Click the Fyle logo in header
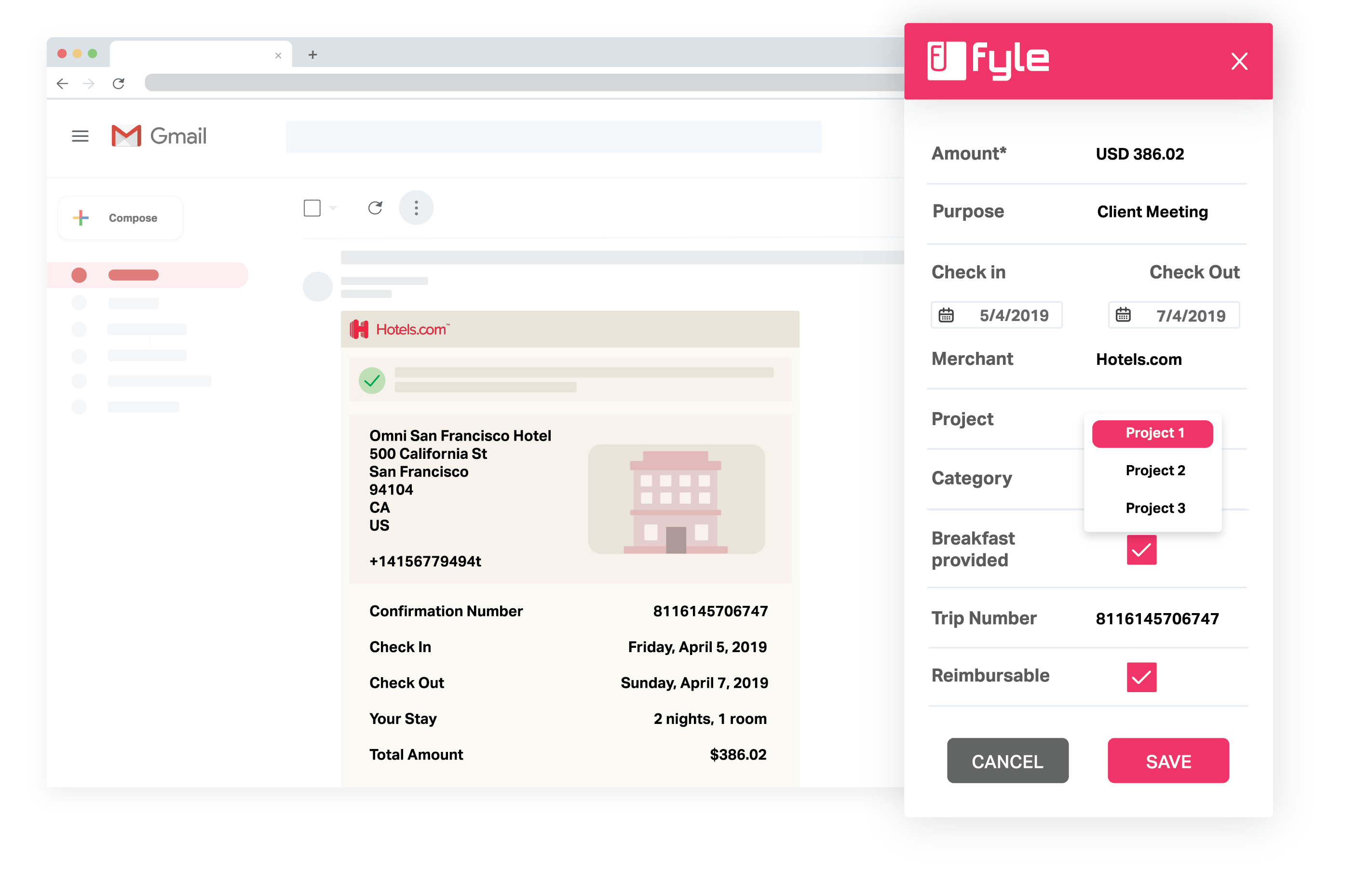The width and height of the screenshot is (1355, 896). coord(988,61)
